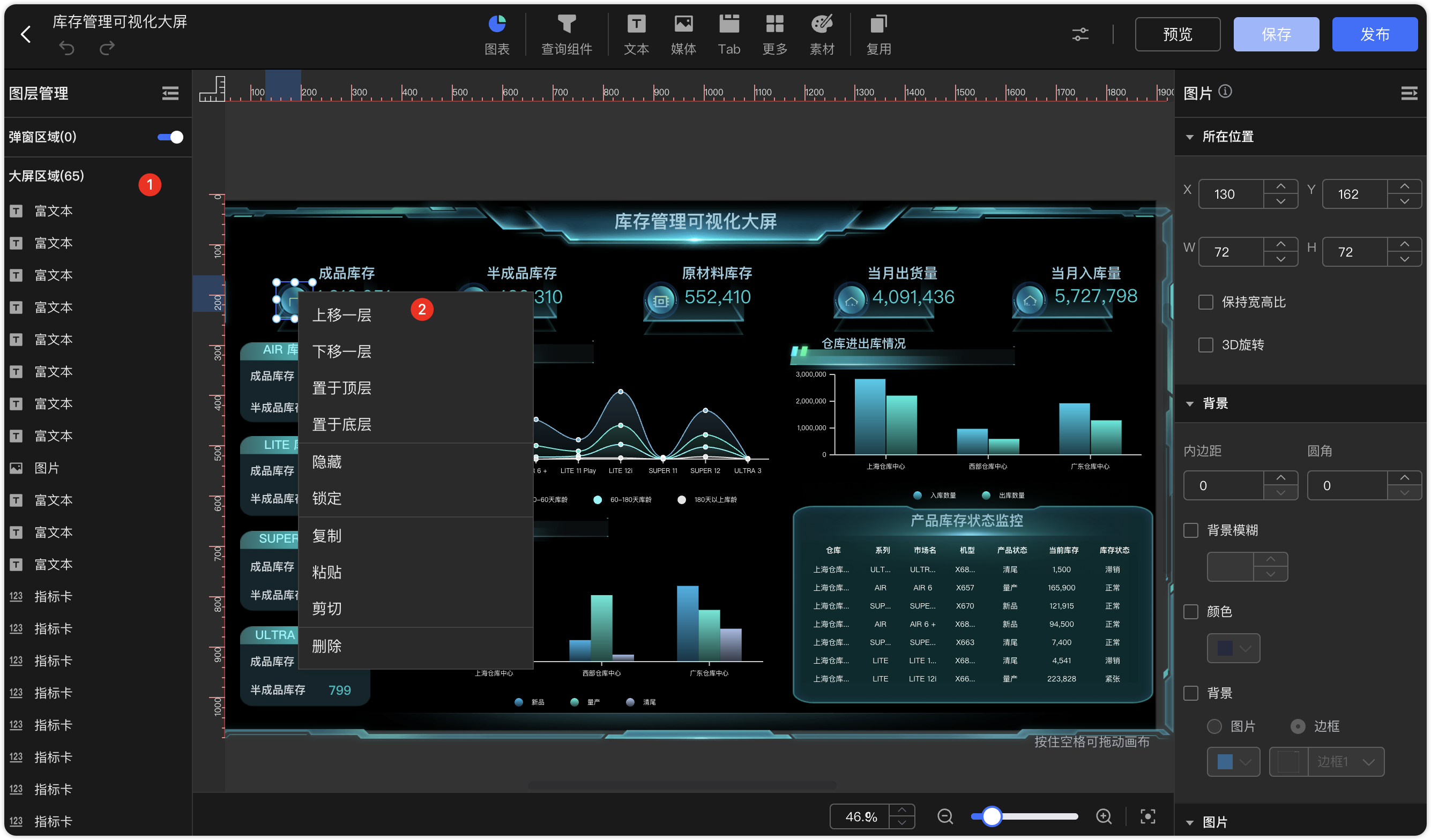Click the undo arrow under the title
The width and height of the screenshot is (1431, 840).
click(67, 48)
